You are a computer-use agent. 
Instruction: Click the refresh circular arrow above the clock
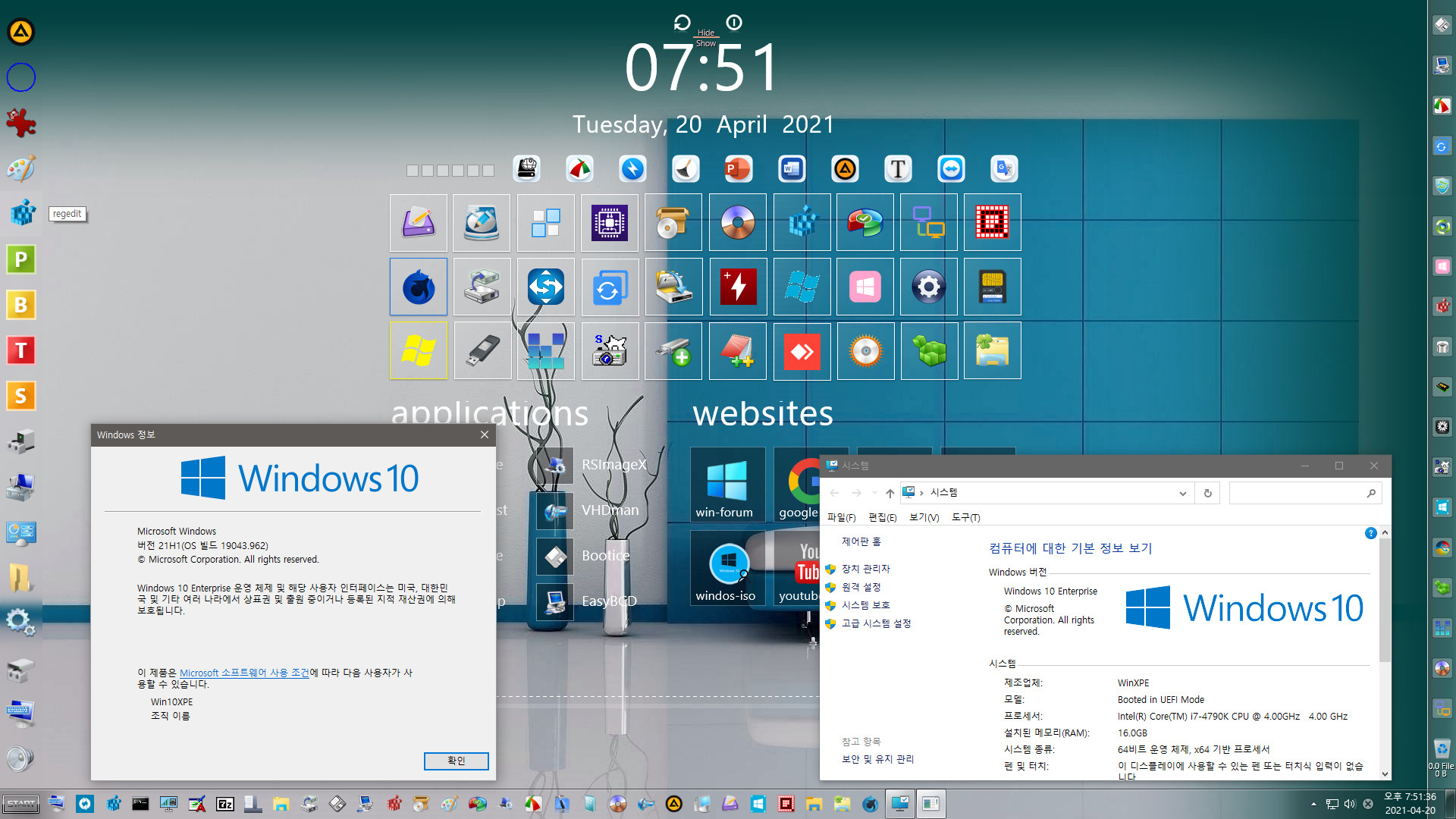point(682,23)
